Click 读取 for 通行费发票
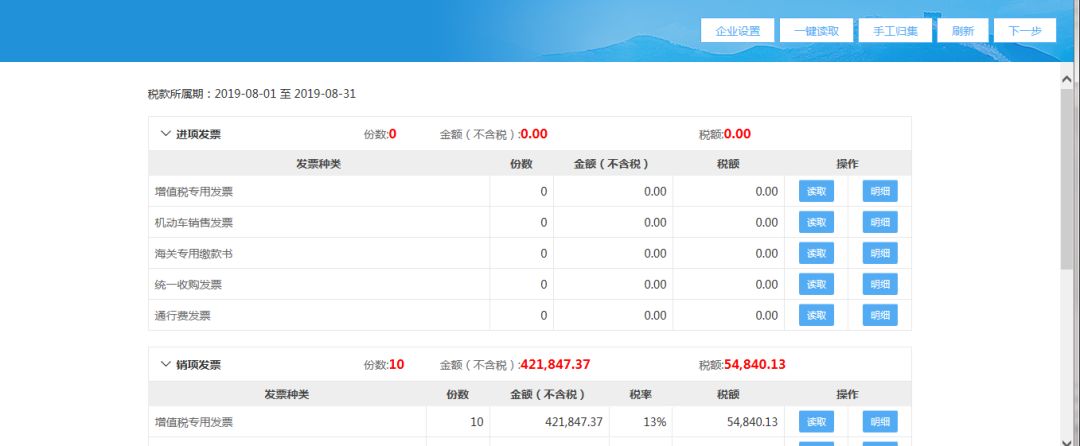 pos(816,316)
